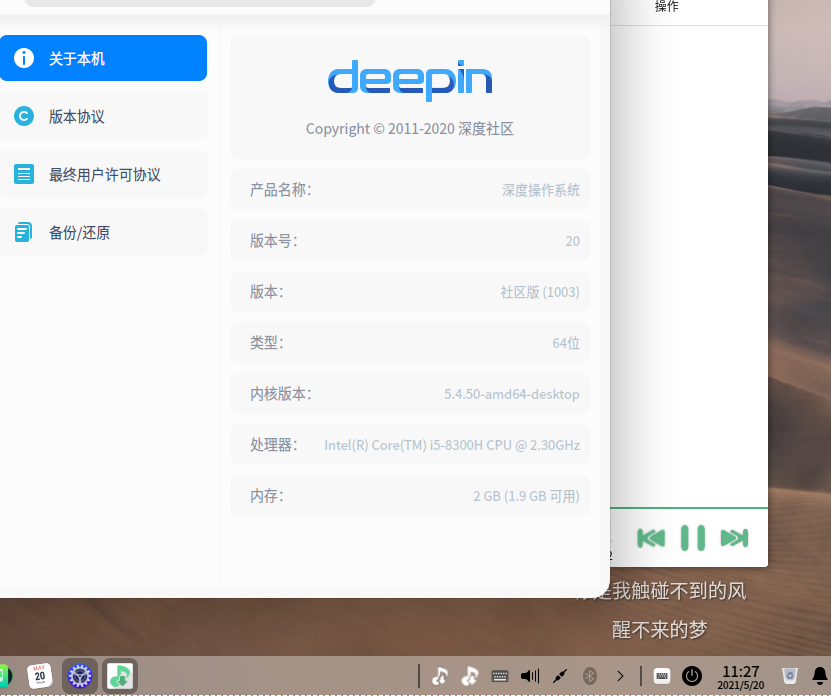Open the music downloader app in dock
The image size is (831, 696).
coord(120,676)
